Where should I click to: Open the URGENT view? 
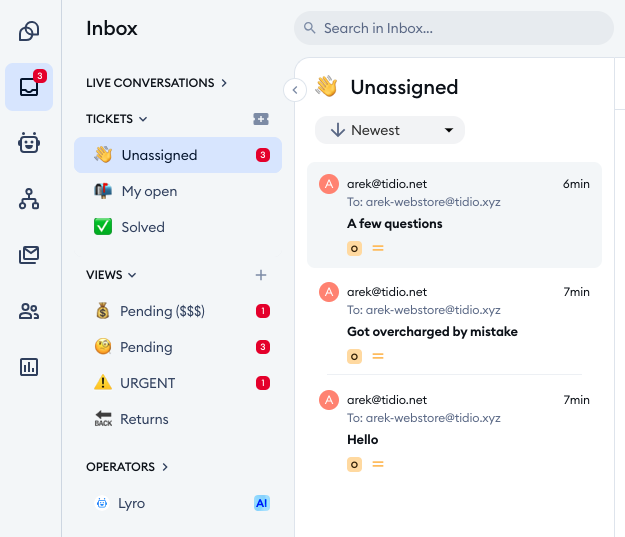click(178, 383)
